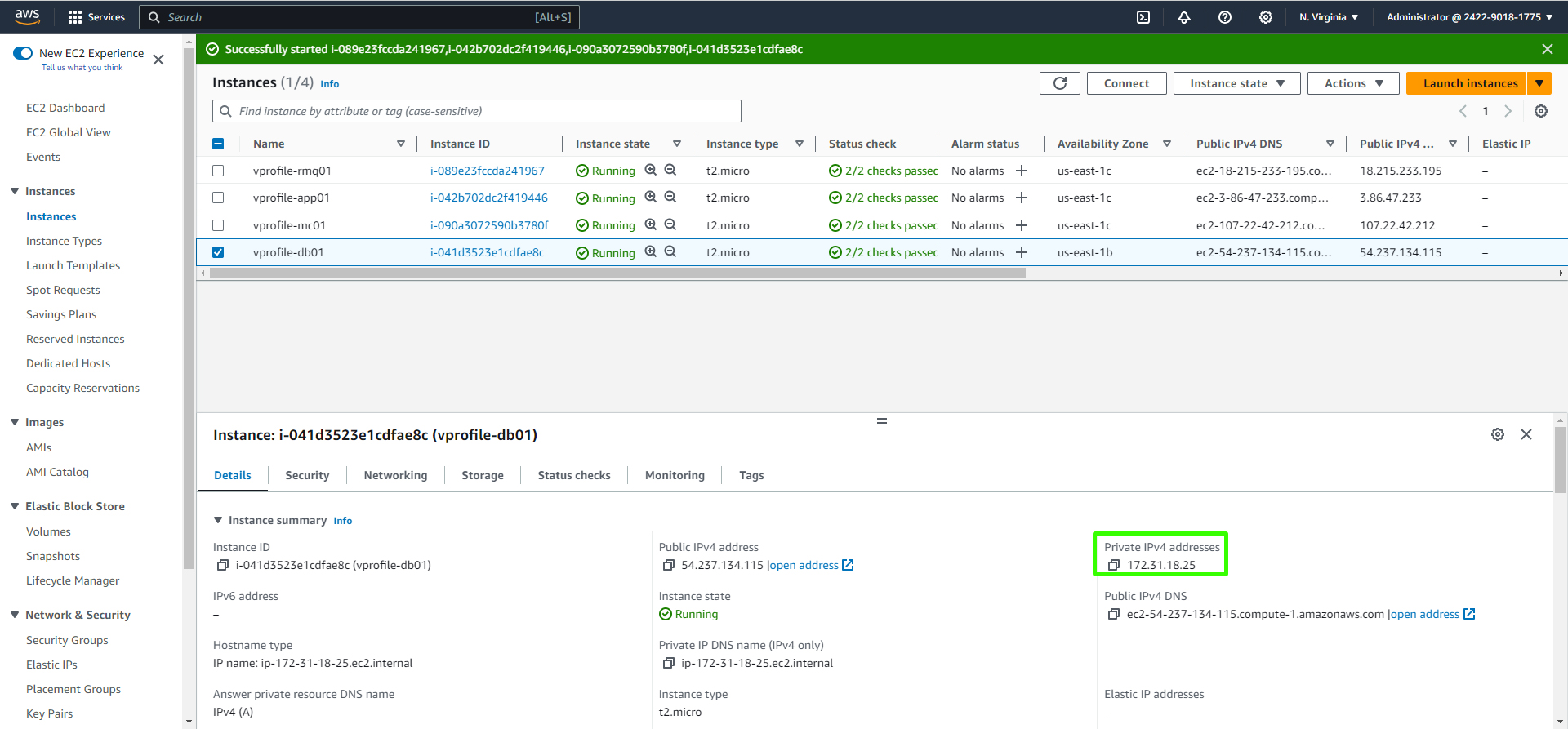This screenshot has height=729, width=1568.
Task: Zoom out icon for vprofile-rmq01 state
Action: click(x=670, y=170)
